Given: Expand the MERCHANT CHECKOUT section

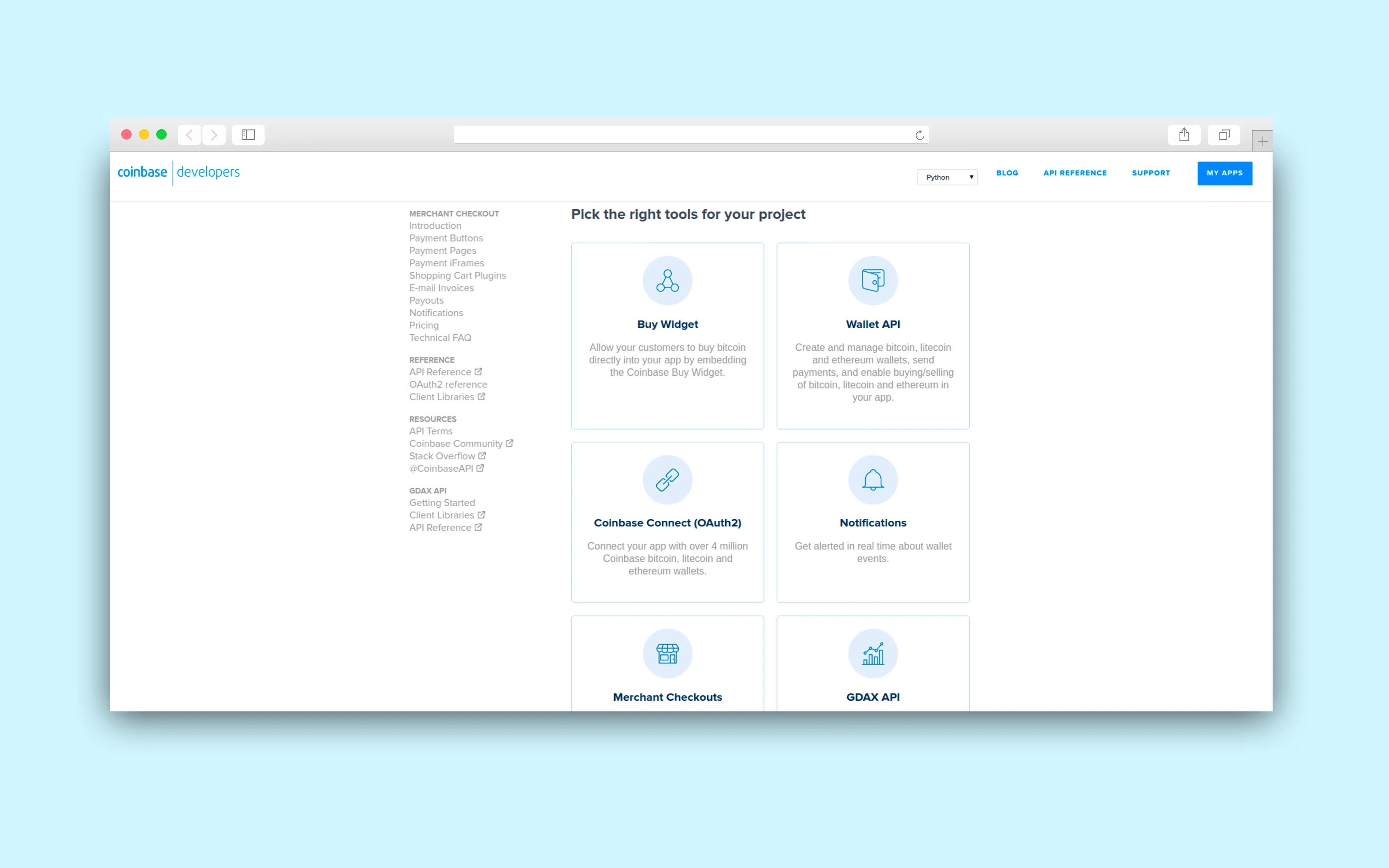Looking at the screenshot, I should point(453,213).
